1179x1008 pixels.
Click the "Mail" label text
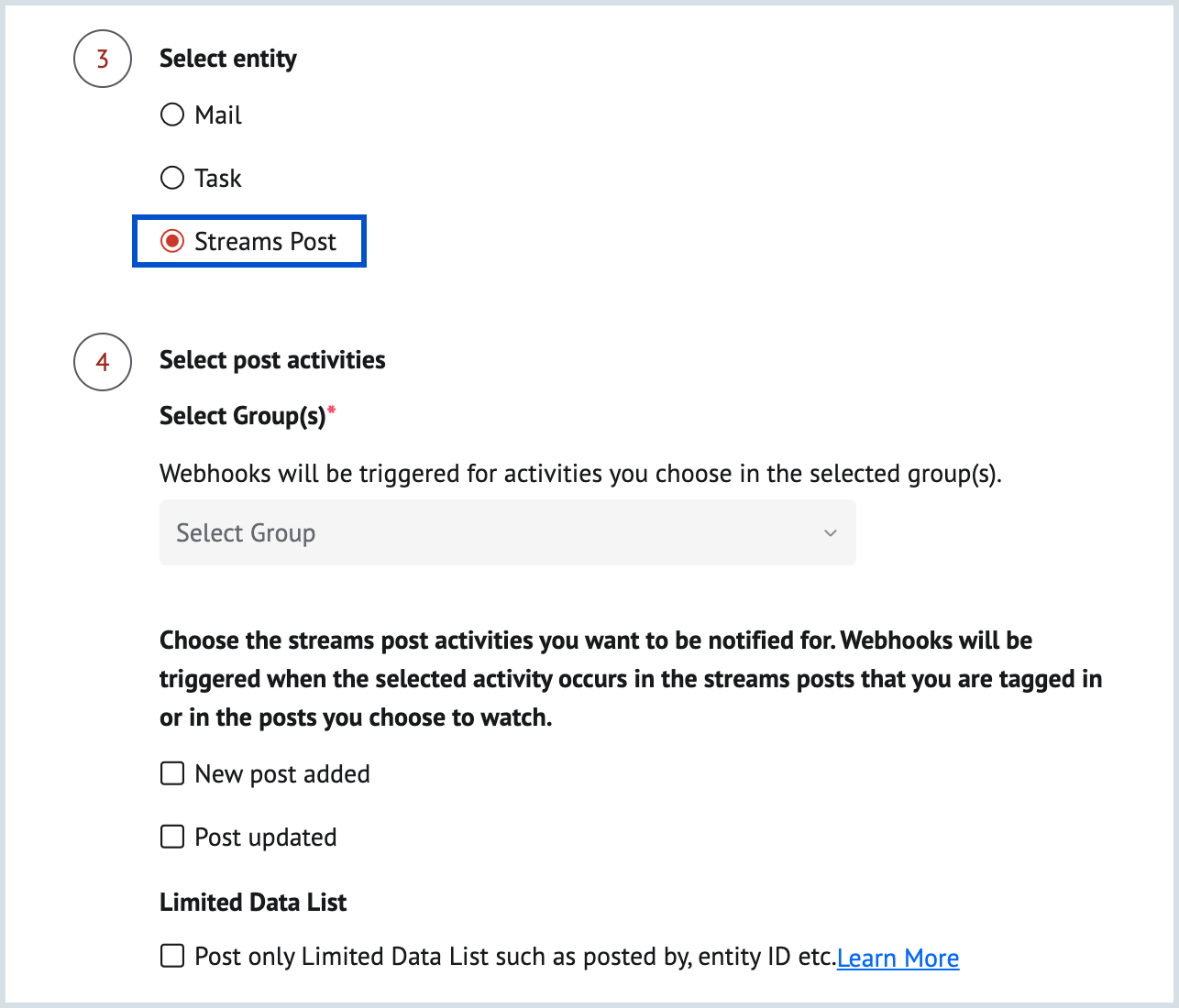218,115
